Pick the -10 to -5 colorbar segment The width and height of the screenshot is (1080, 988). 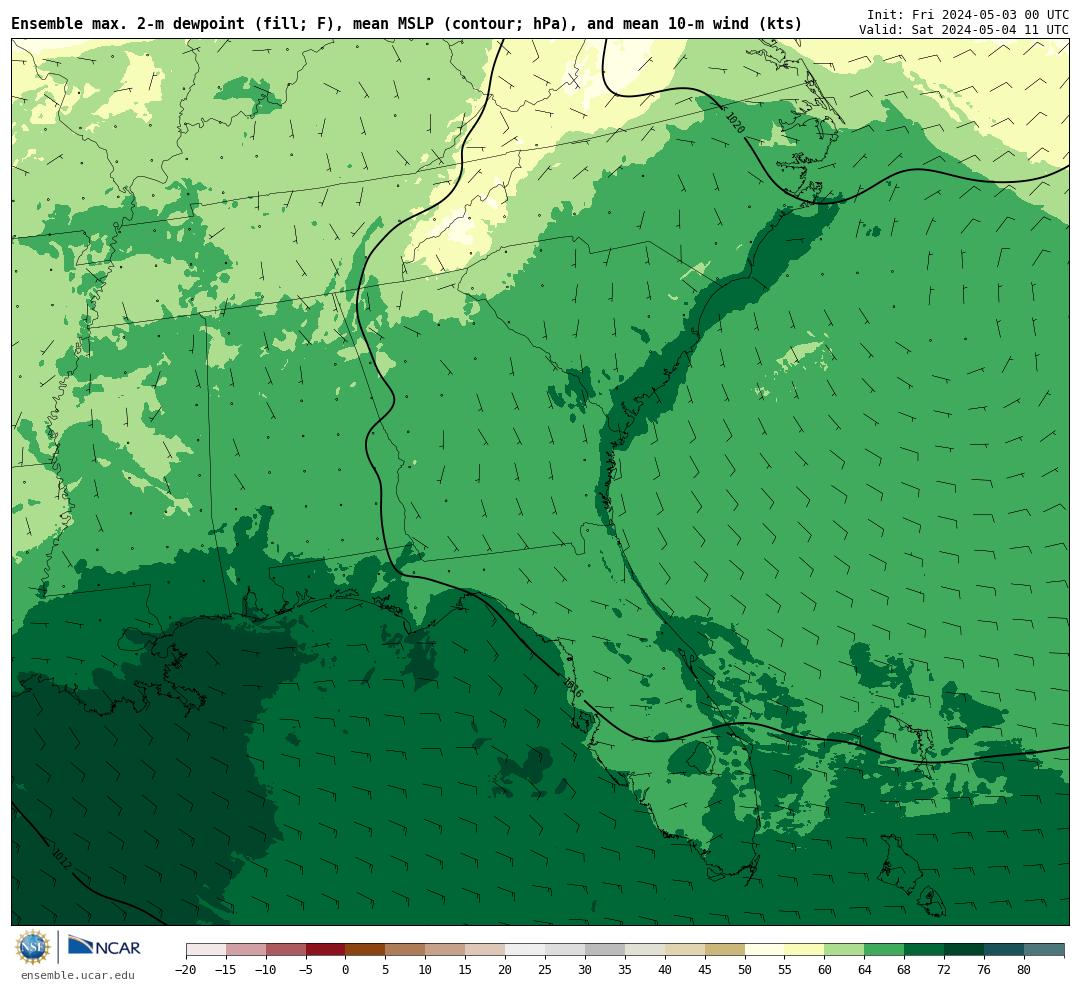pyautogui.click(x=286, y=950)
